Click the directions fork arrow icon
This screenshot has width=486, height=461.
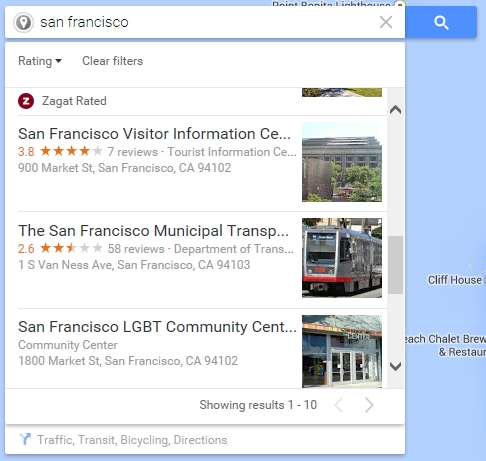(25, 439)
